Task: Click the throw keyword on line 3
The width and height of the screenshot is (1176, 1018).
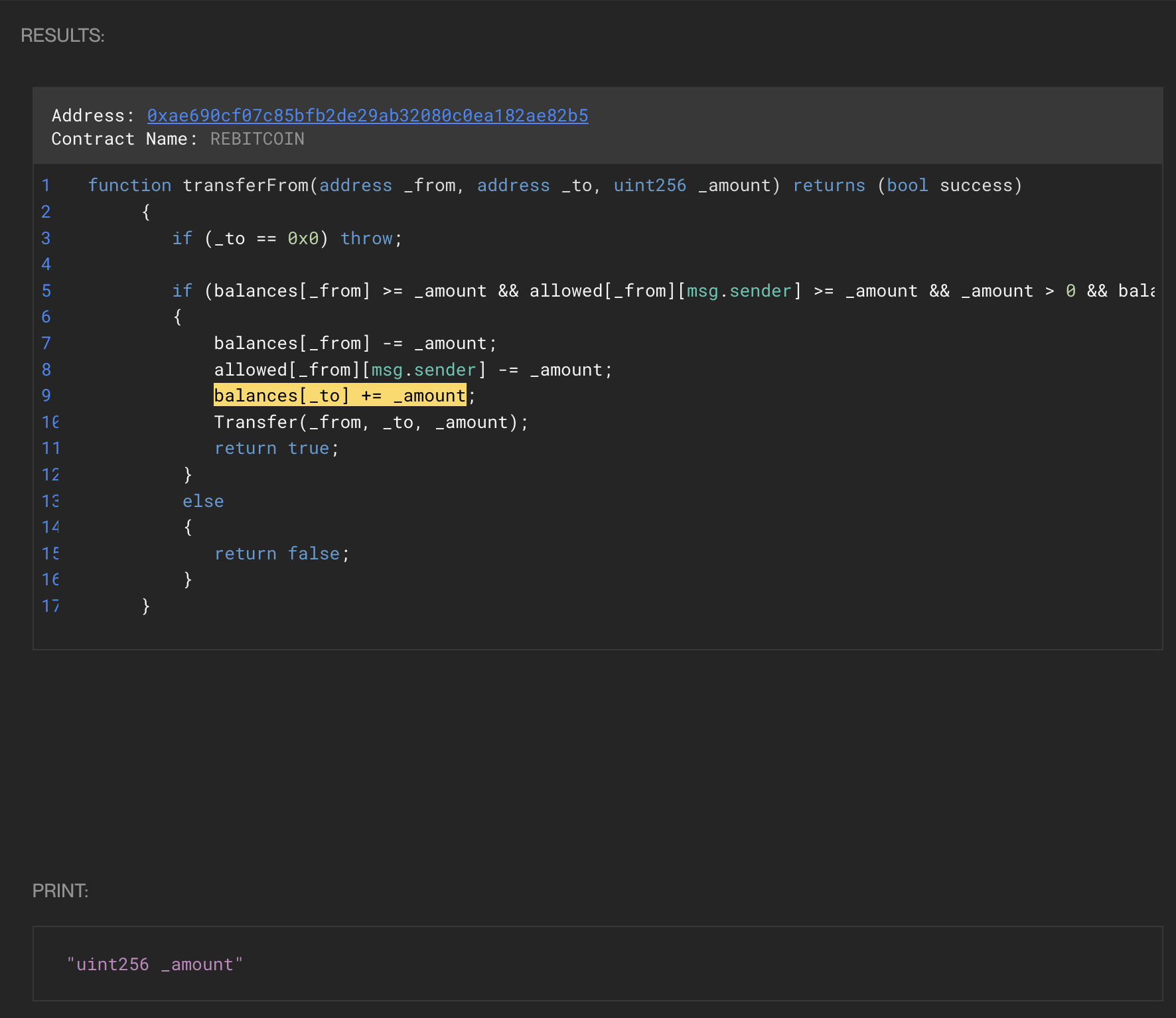Action: 366,238
